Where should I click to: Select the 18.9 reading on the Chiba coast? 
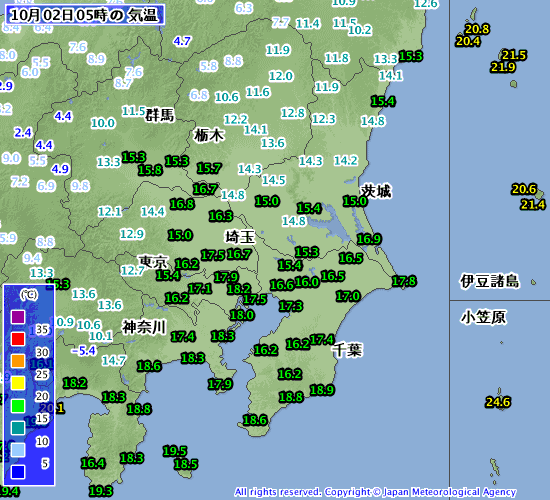point(322,390)
